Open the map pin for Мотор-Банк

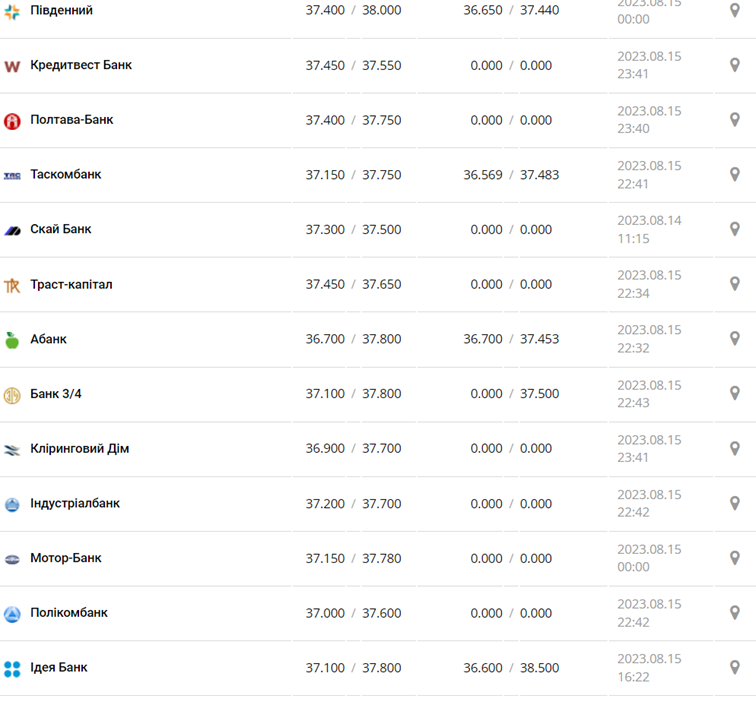point(734,558)
